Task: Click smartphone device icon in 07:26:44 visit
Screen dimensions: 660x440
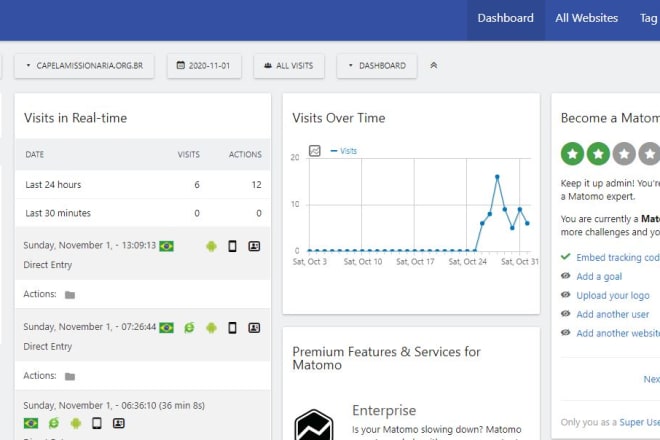Action: tap(232, 328)
